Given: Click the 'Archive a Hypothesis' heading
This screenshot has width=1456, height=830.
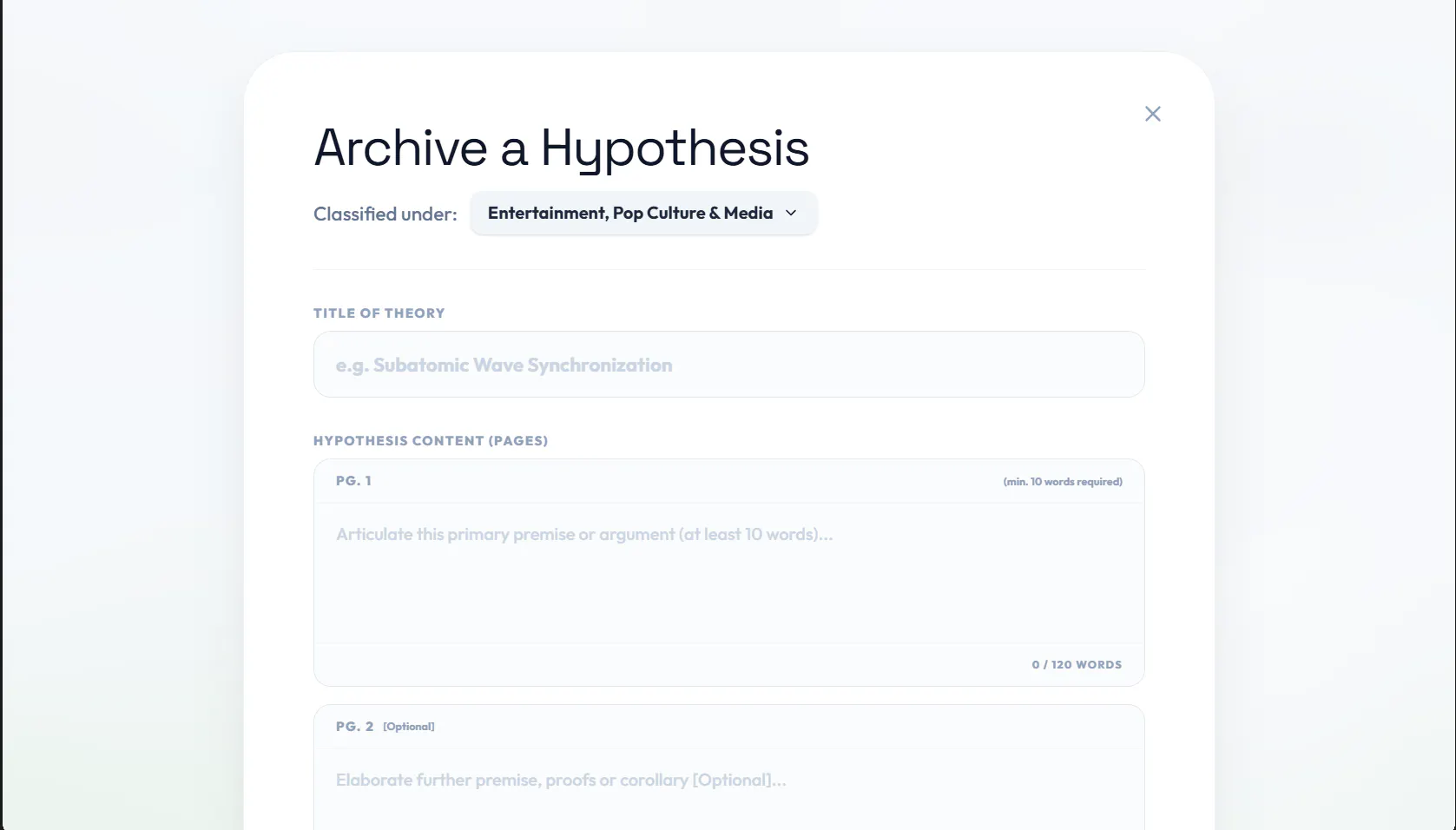Looking at the screenshot, I should coord(562,148).
